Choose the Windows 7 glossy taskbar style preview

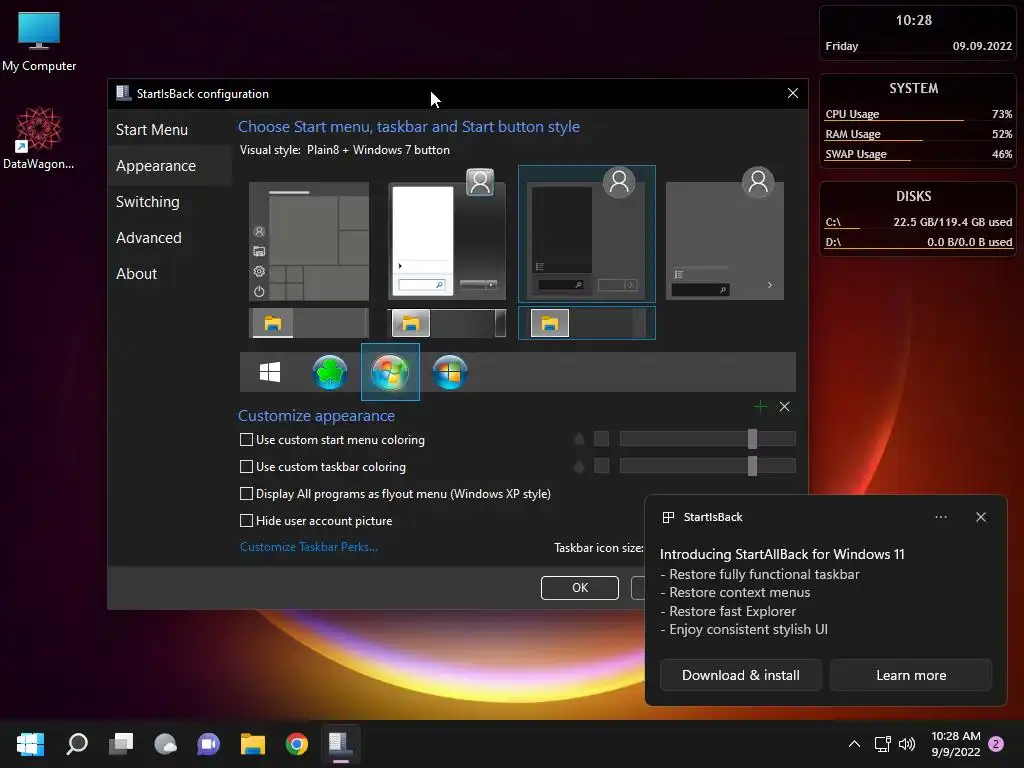point(447,323)
